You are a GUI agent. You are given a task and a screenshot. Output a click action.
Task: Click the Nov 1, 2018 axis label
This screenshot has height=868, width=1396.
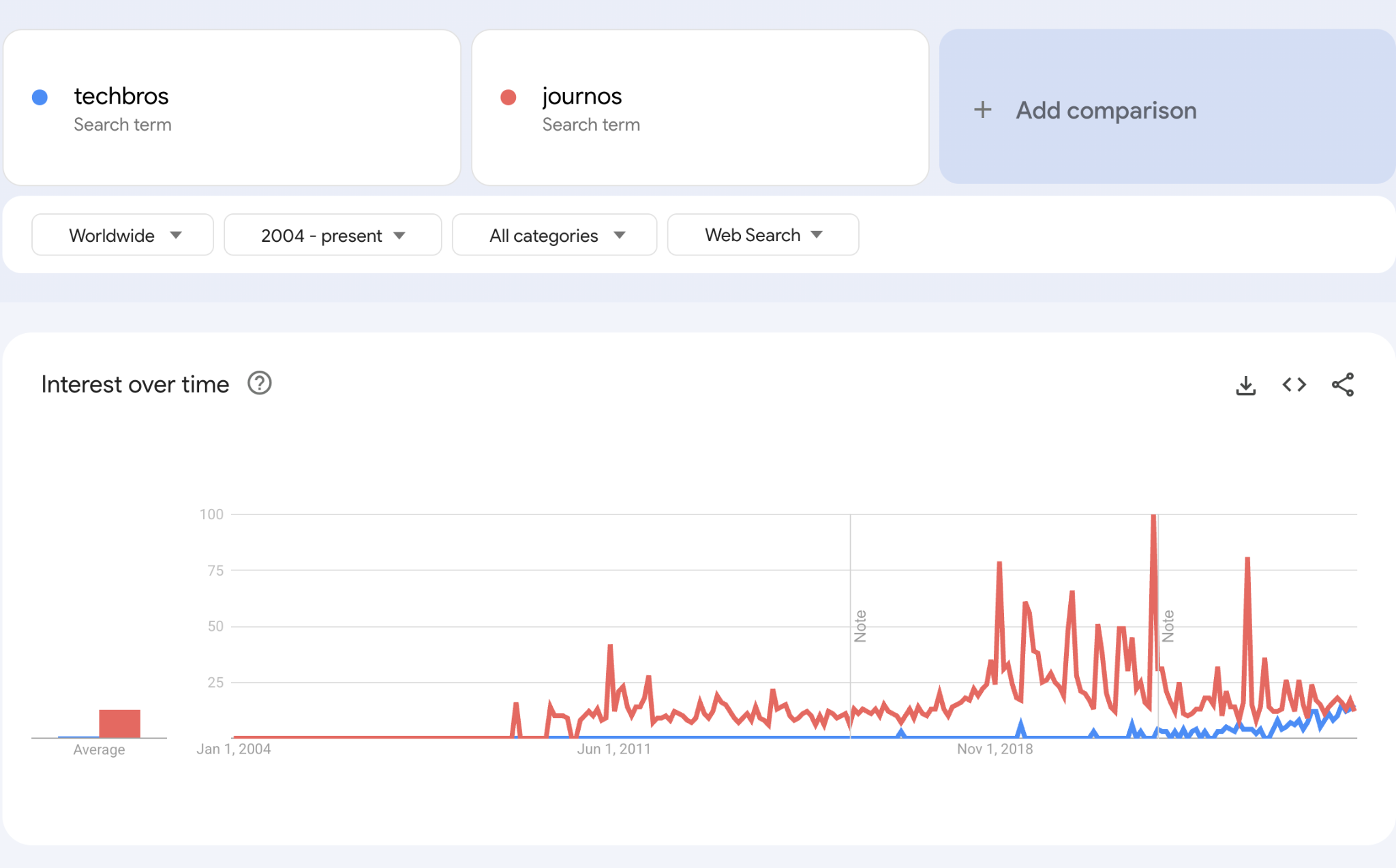995,749
